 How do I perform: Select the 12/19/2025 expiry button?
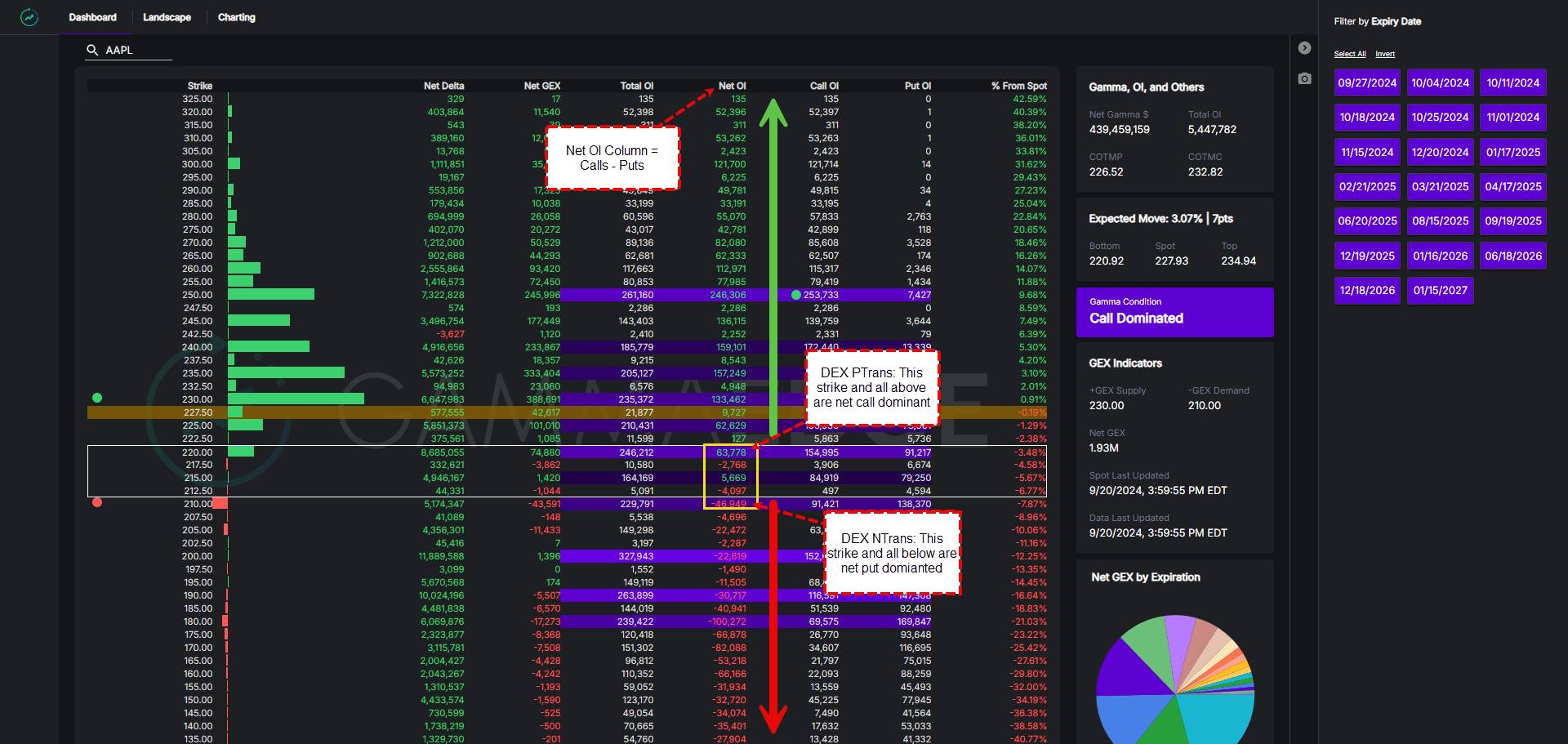(1367, 256)
